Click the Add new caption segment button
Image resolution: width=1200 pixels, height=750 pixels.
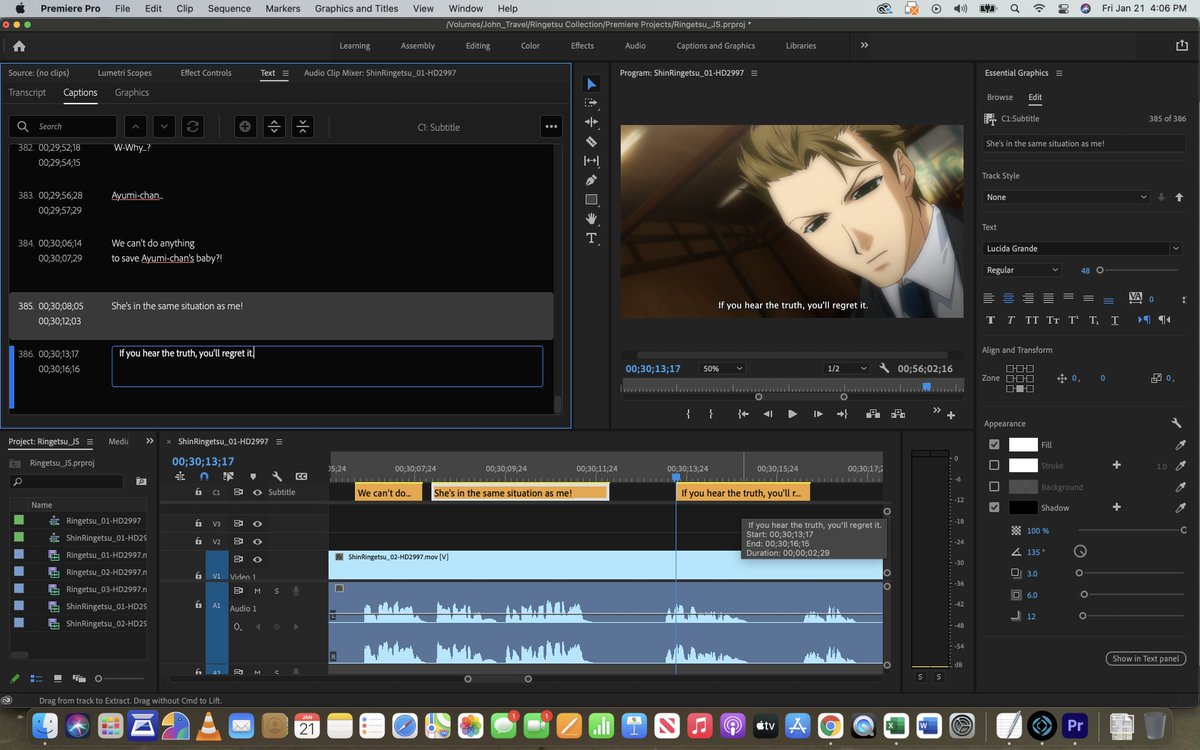tap(245, 127)
